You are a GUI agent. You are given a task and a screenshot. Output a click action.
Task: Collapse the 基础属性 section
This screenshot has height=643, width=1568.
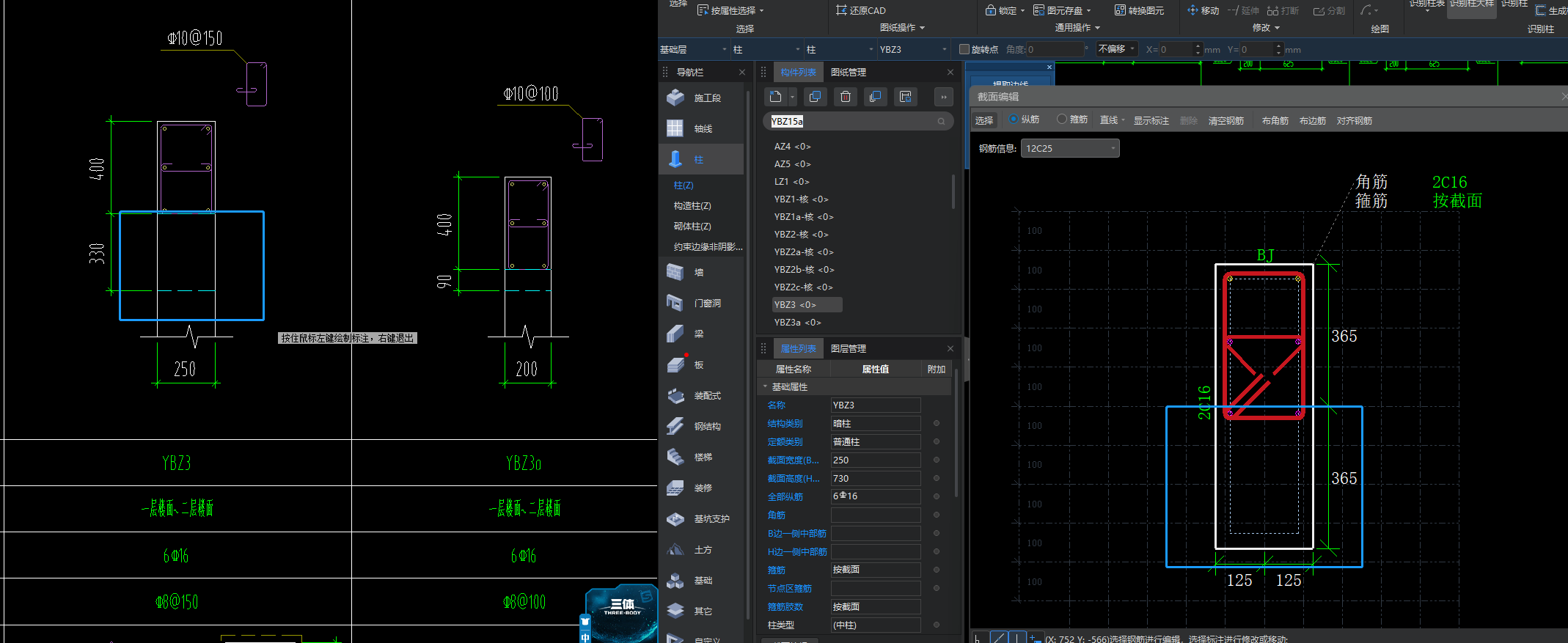pos(765,386)
